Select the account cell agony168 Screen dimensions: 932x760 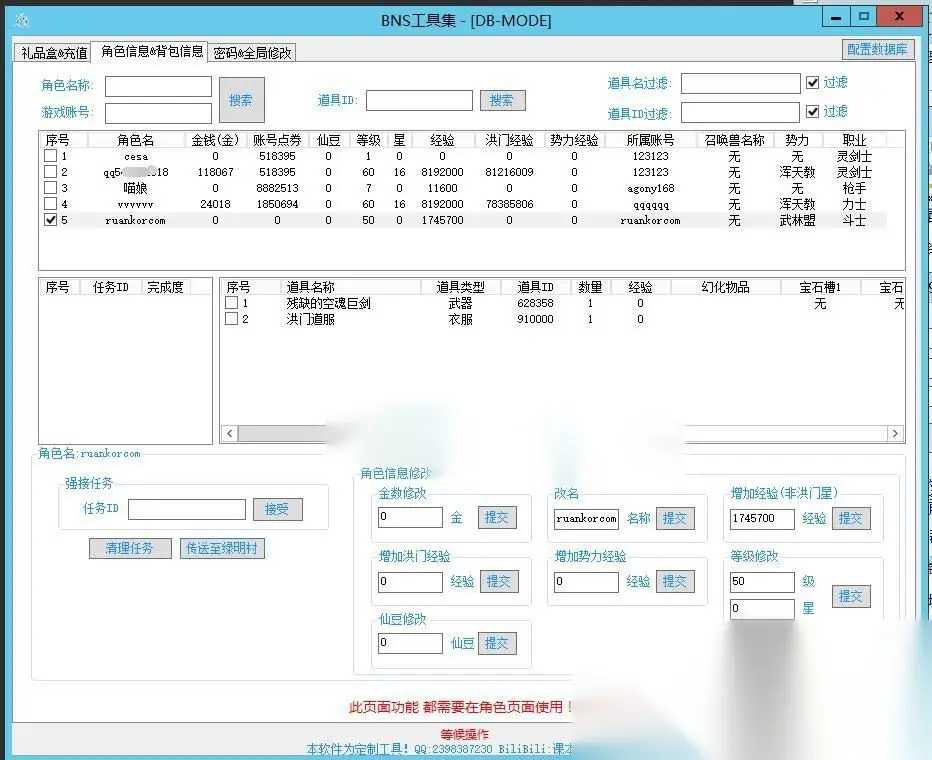650,188
